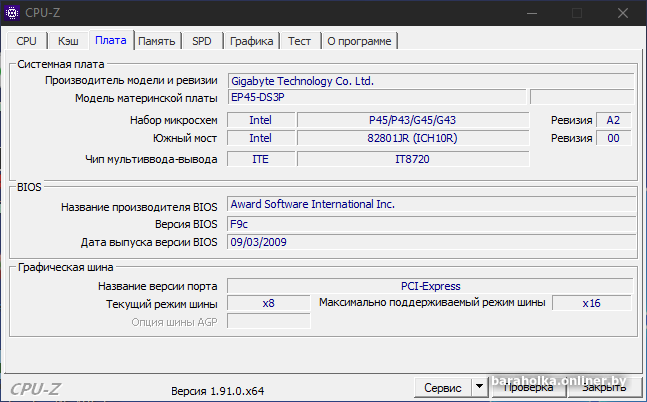Click the Название версии порта label

[158, 286]
